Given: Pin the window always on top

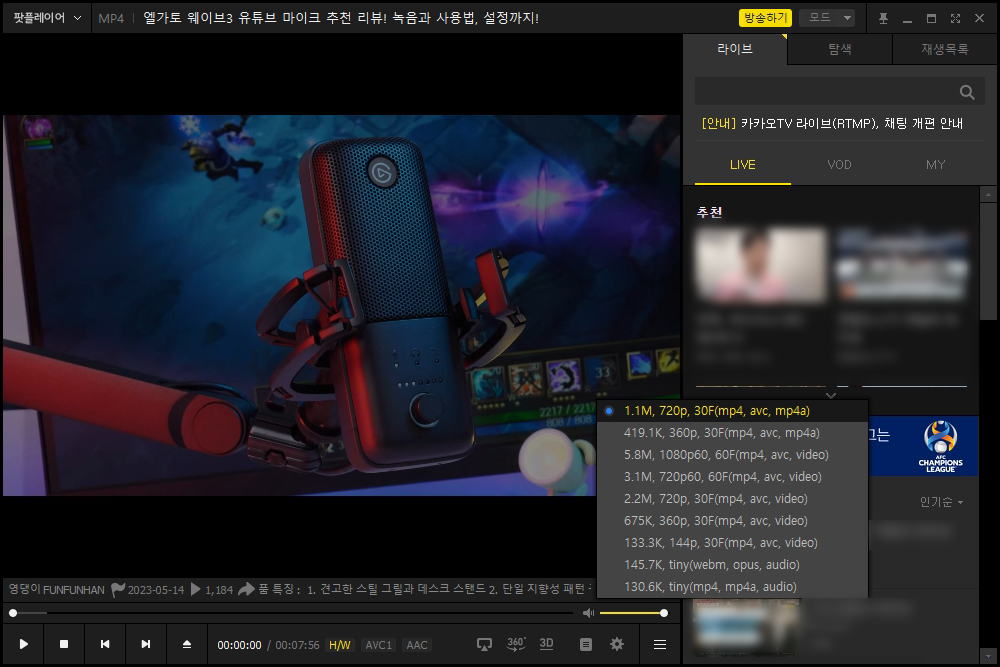Looking at the screenshot, I should (x=883, y=18).
